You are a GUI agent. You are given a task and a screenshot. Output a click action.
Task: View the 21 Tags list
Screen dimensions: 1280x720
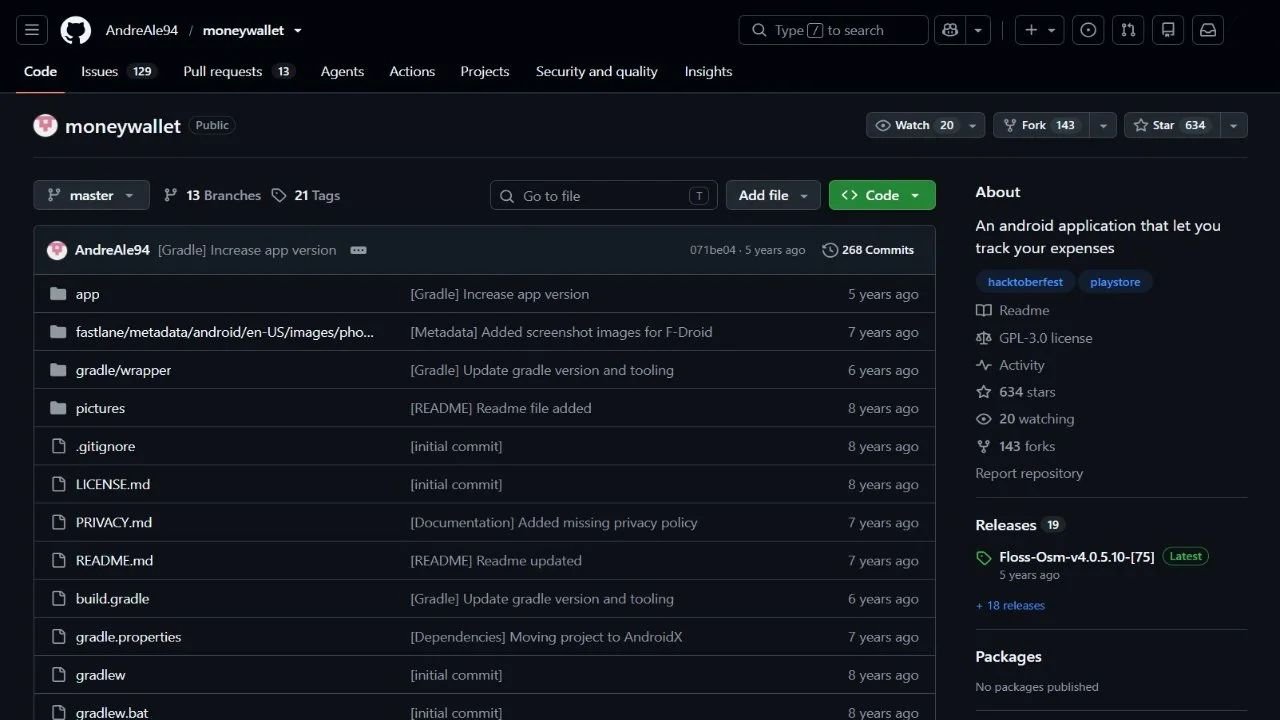pyautogui.click(x=306, y=195)
